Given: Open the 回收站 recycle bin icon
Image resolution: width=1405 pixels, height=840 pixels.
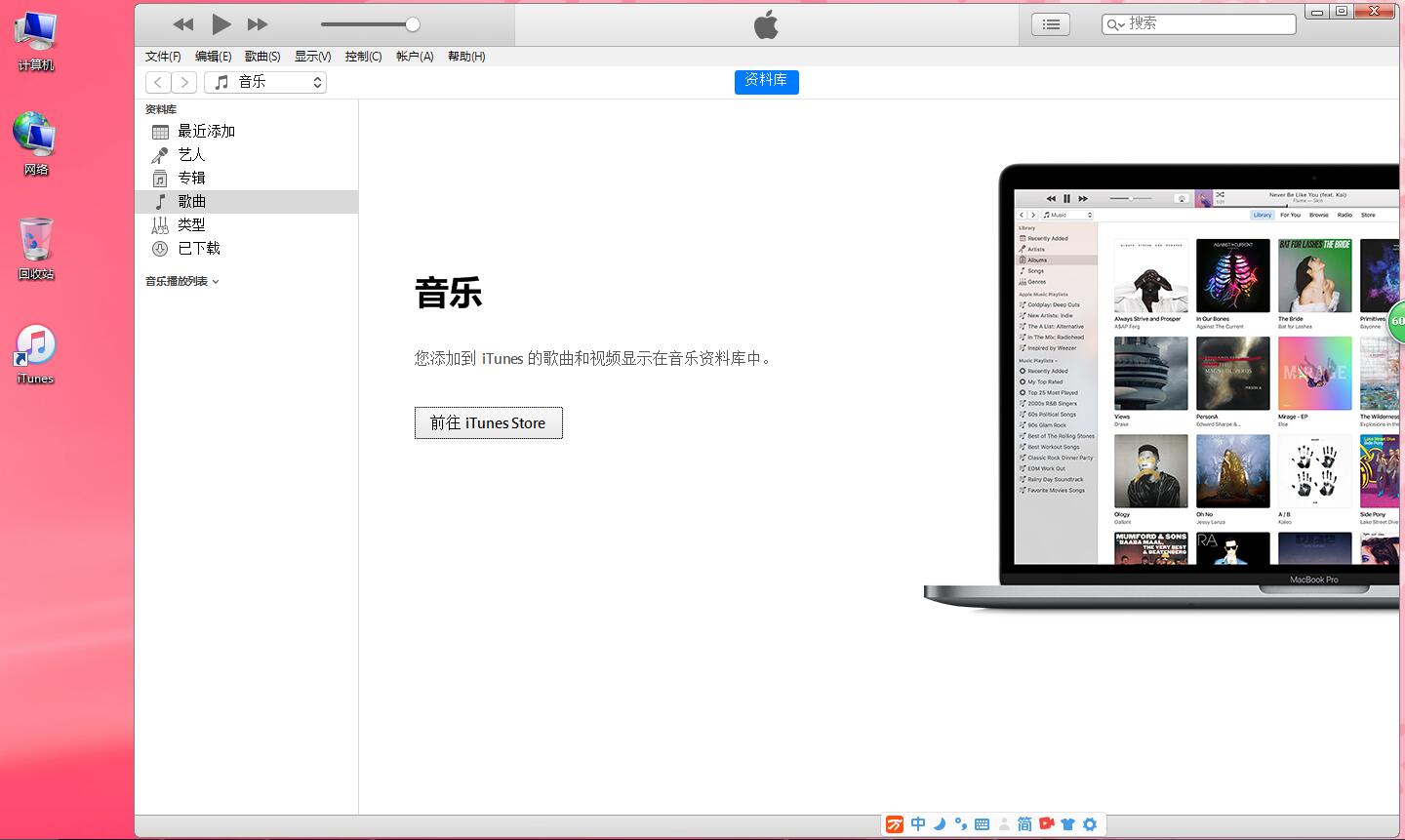Looking at the screenshot, I should point(36,249).
